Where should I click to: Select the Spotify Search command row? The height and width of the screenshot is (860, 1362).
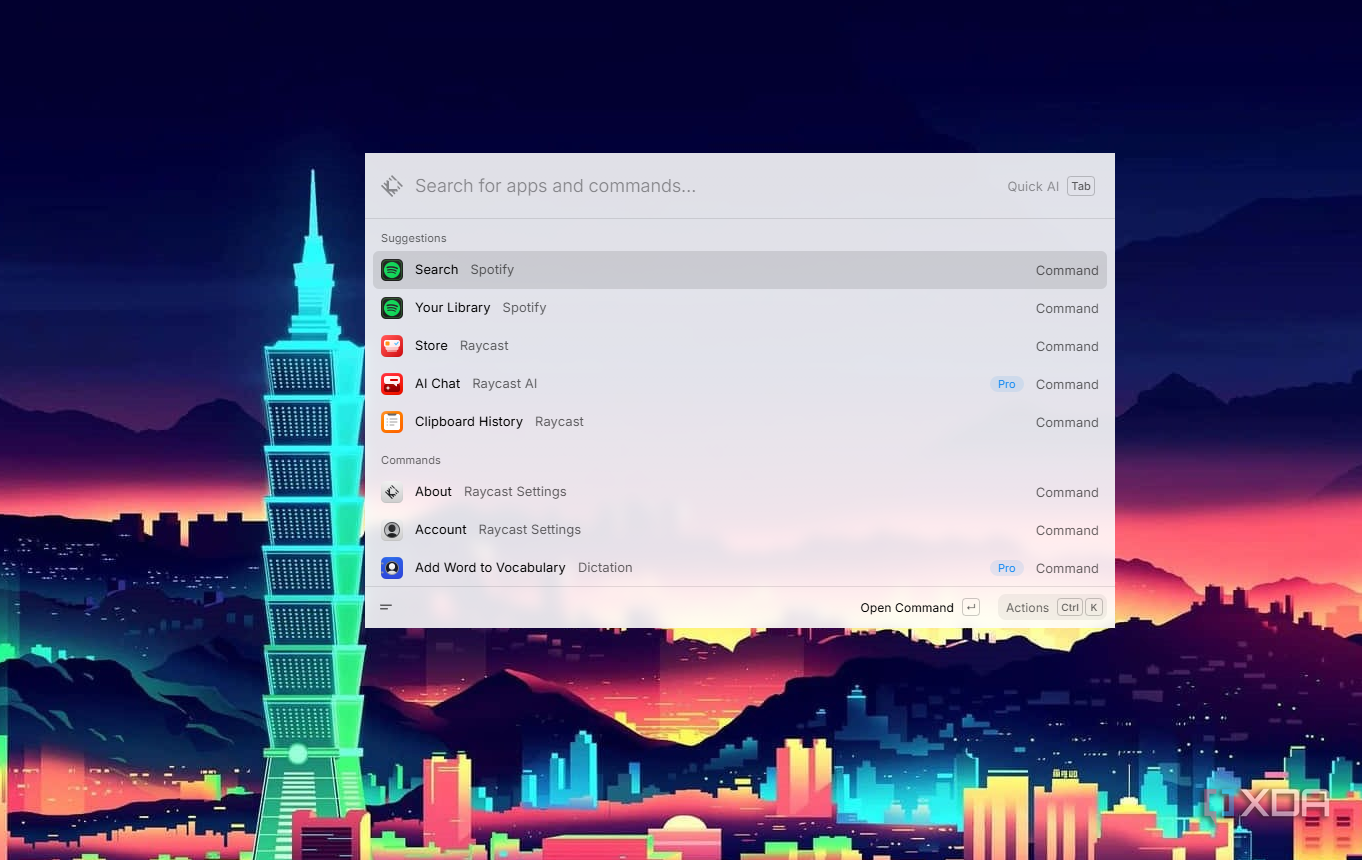point(740,270)
